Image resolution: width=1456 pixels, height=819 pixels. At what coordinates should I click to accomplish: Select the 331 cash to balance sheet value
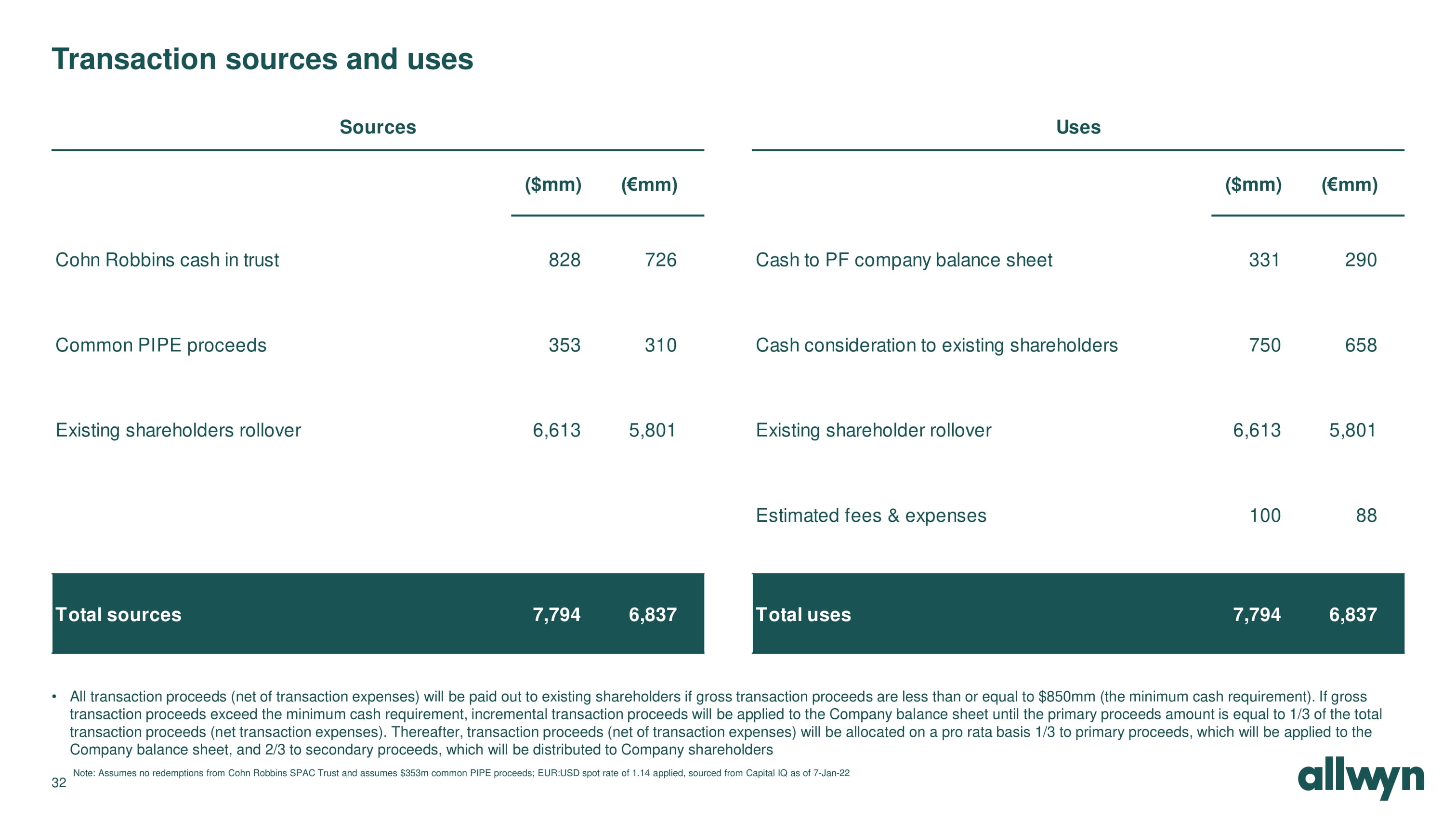coord(1264,260)
